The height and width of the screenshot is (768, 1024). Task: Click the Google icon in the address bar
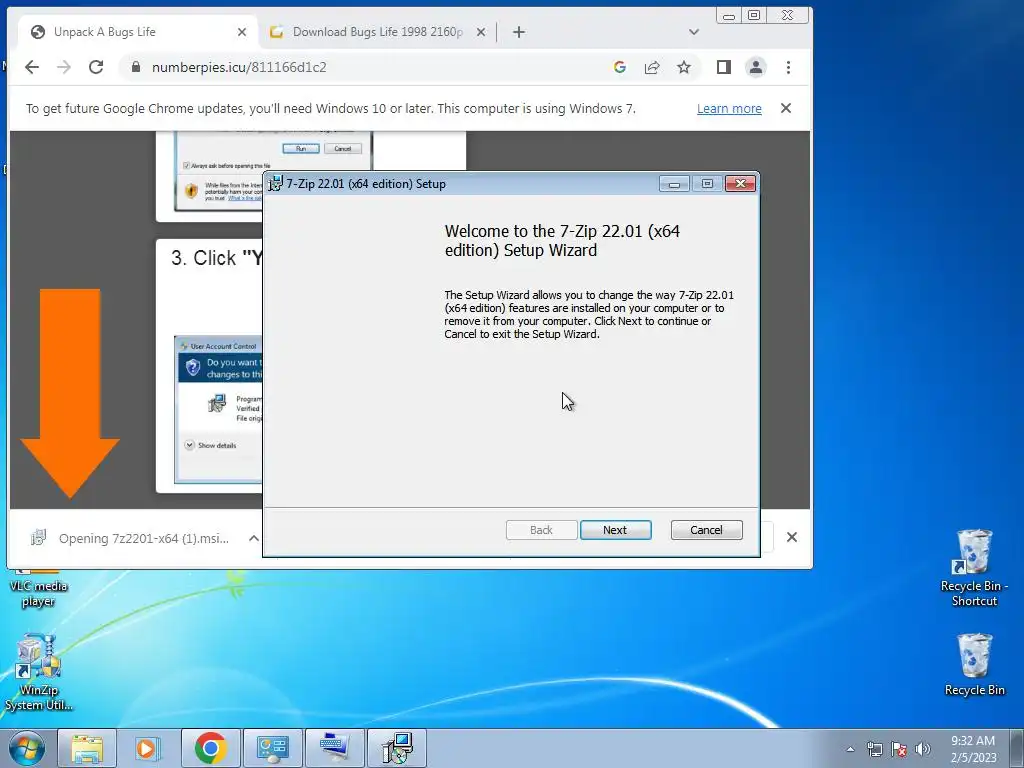coord(620,67)
